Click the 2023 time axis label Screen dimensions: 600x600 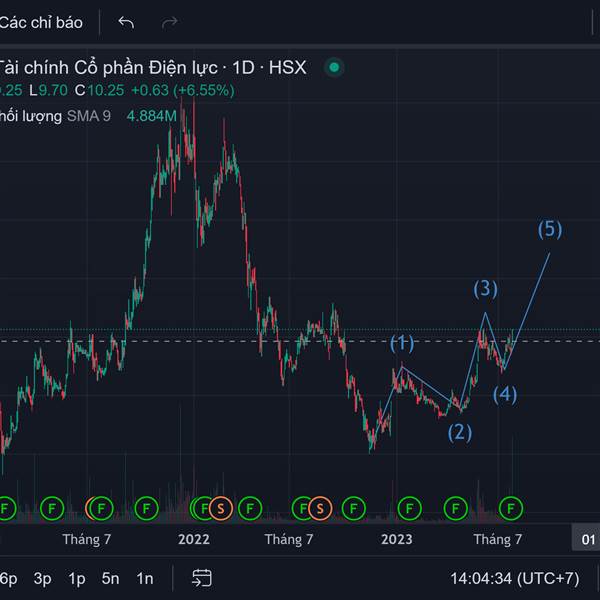(x=397, y=540)
